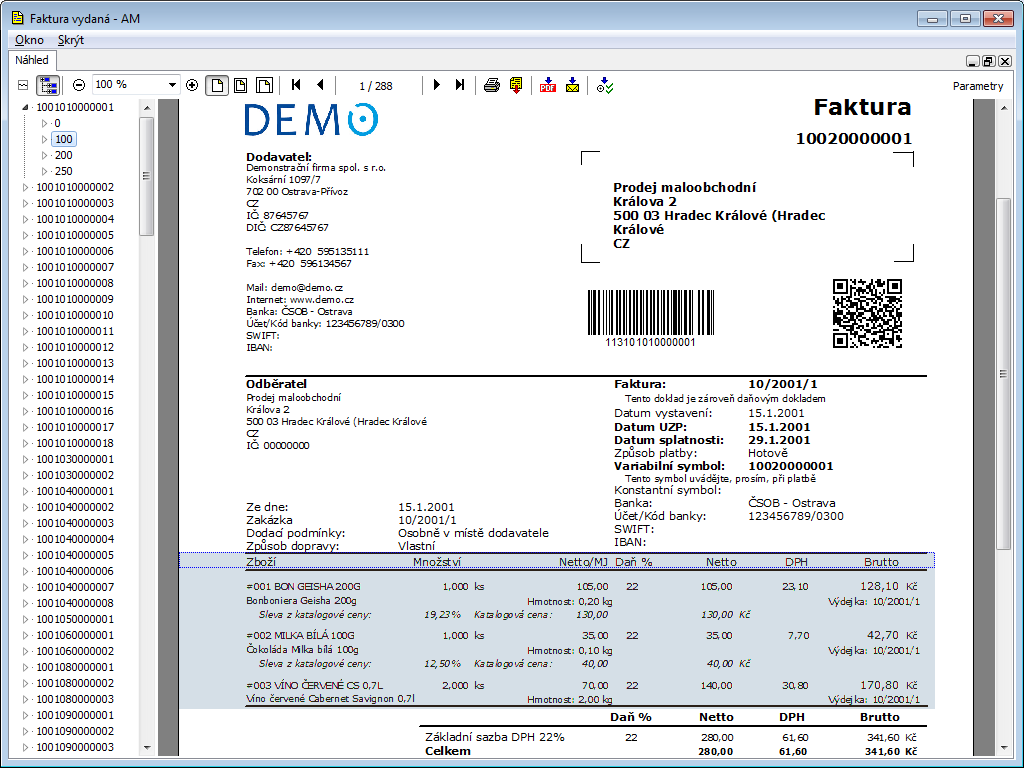Send the document by e-mail icon
Viewport: 1024px width, 768px height.
click(x=572, y=86)
